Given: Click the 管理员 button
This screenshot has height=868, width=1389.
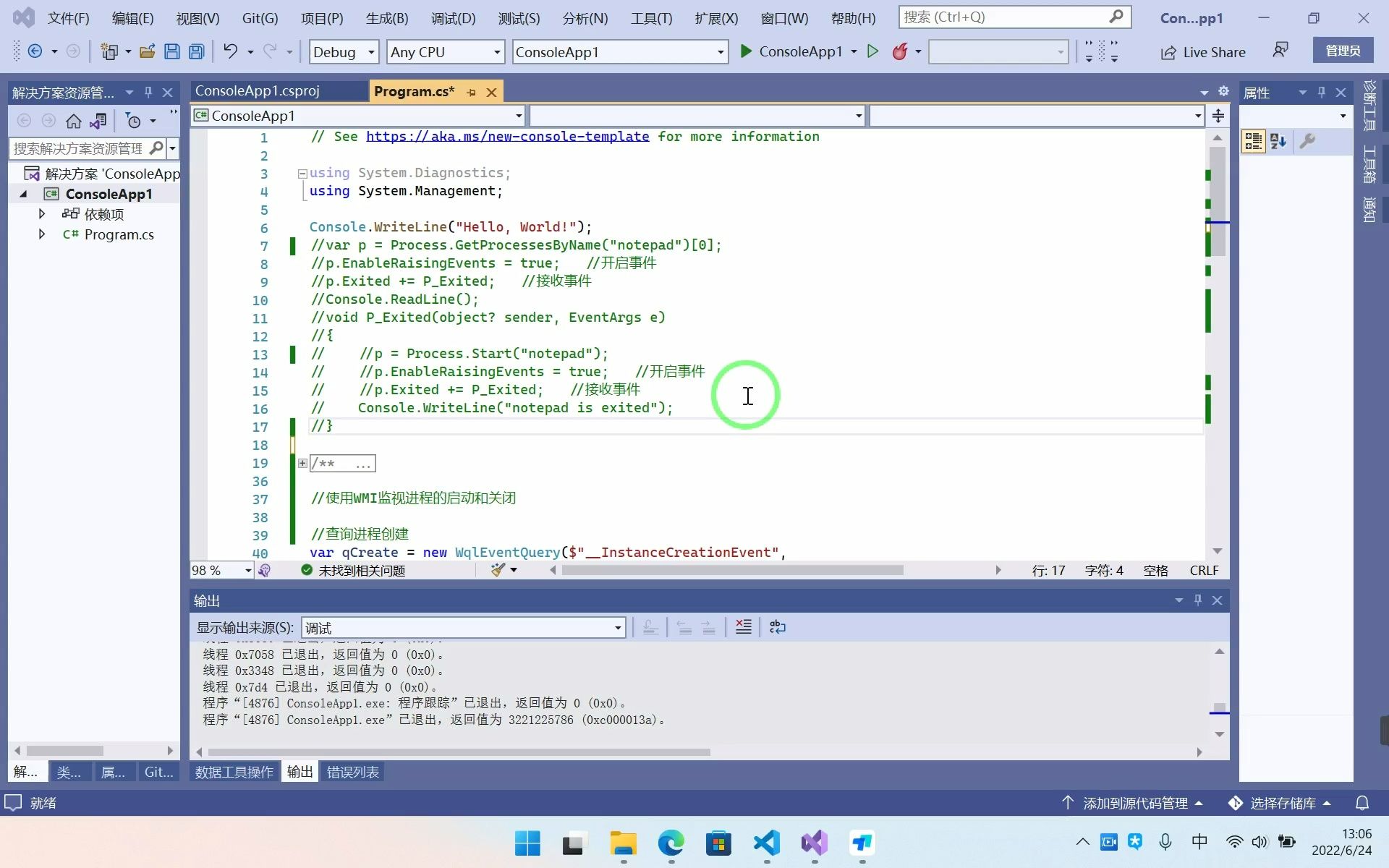Looking at the screenshot, I should tap(1343, 51).
